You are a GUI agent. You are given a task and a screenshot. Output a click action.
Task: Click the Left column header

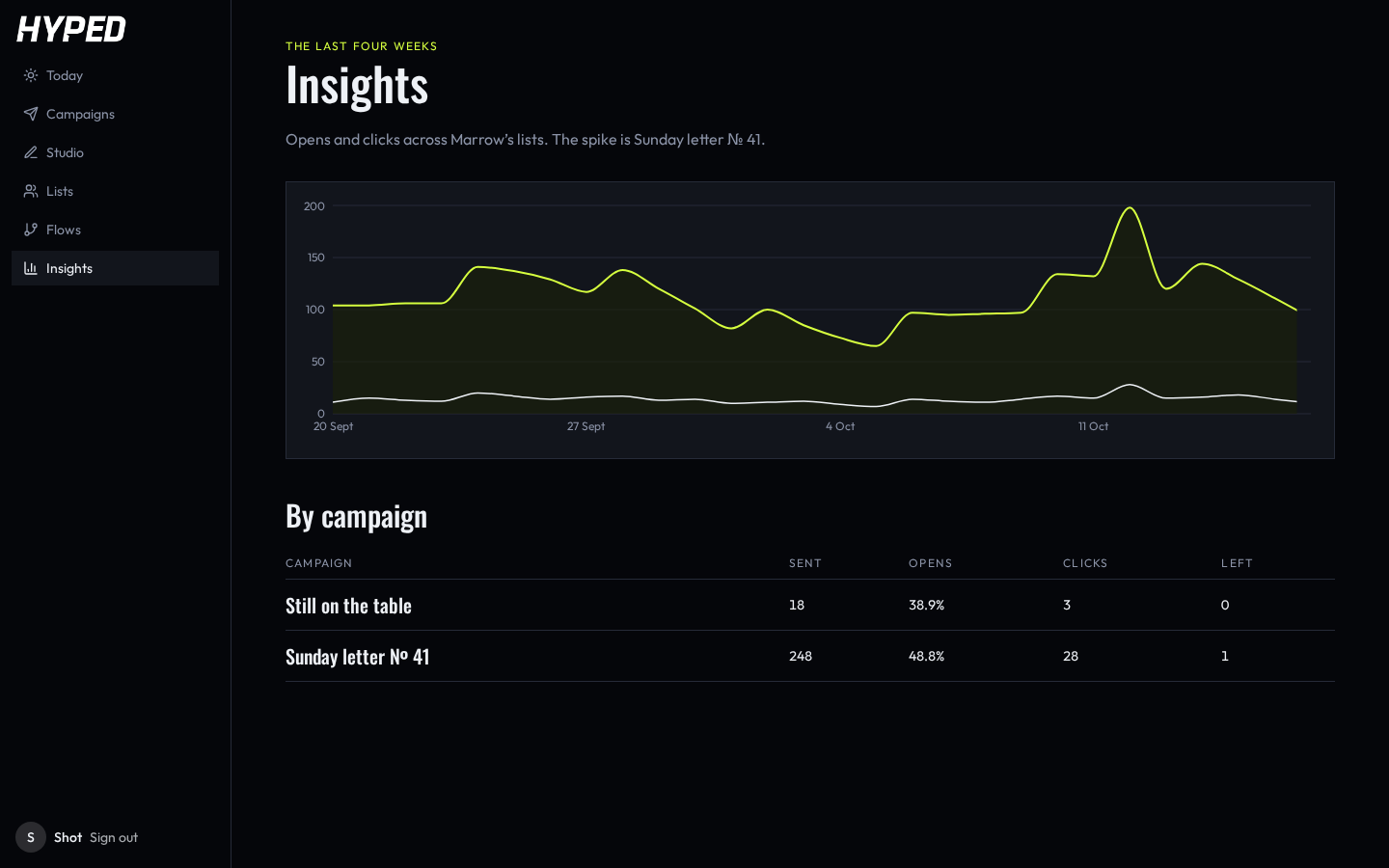[x=1237, y=563]
